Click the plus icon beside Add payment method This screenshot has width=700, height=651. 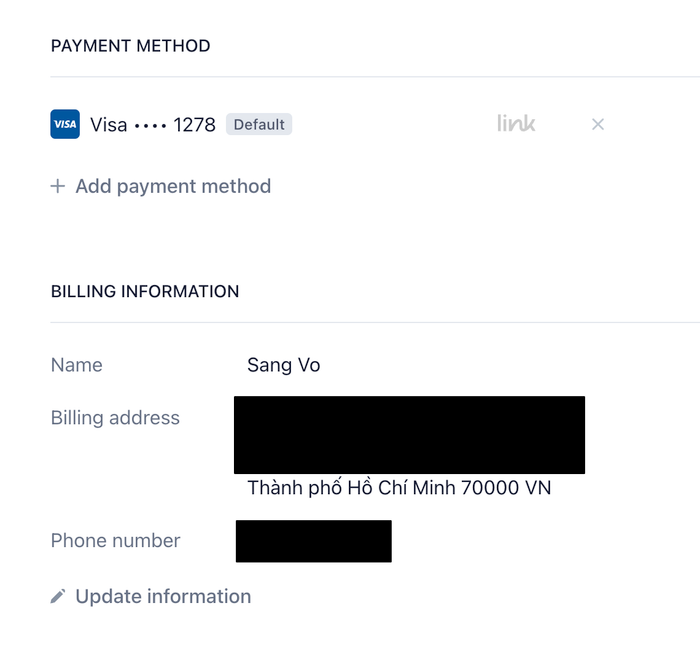pyautogui.click(x=58, y=186)
